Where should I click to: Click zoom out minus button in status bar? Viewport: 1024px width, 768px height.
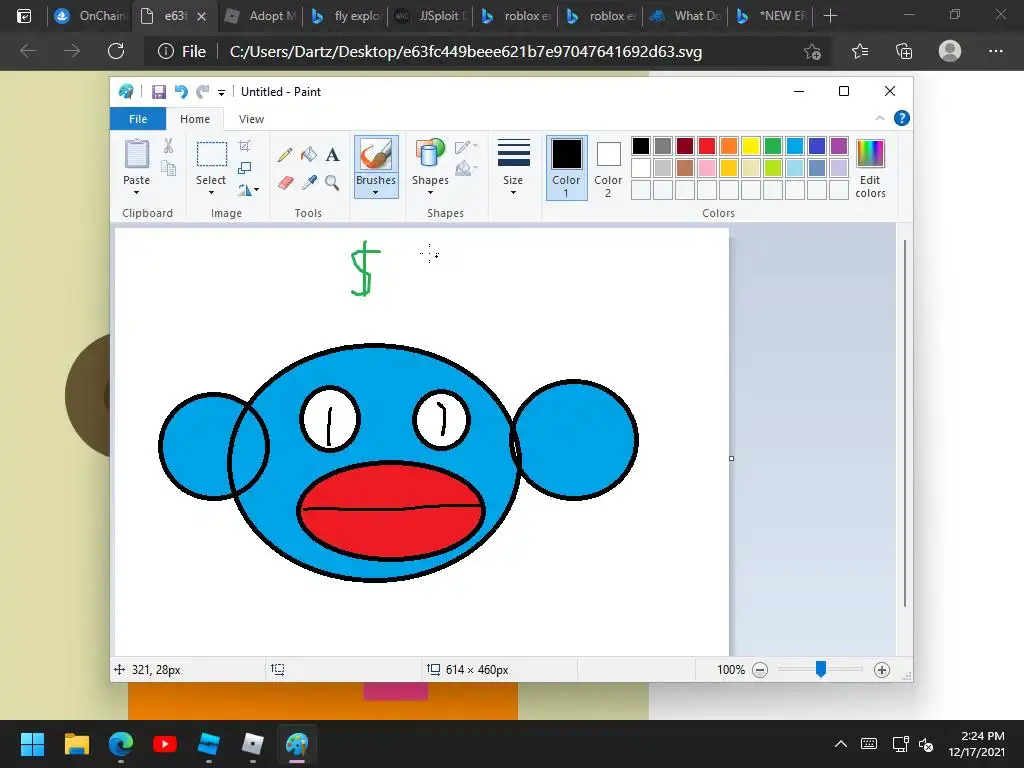tap(760, 669)
